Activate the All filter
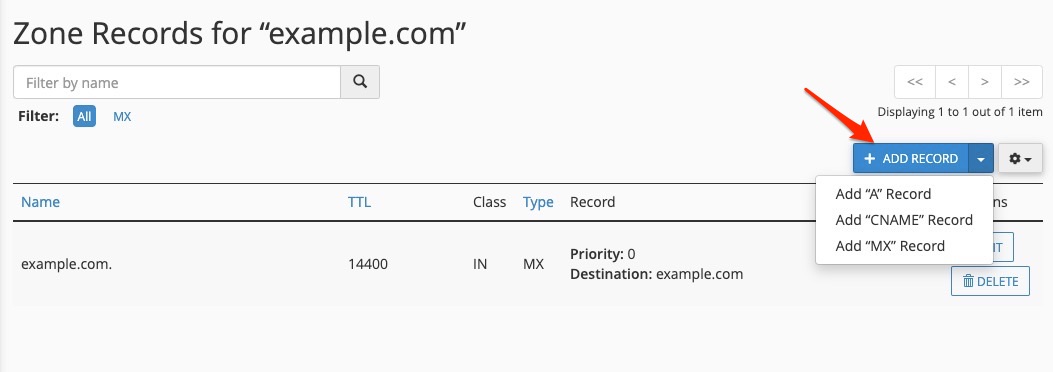 pos(84,116)
